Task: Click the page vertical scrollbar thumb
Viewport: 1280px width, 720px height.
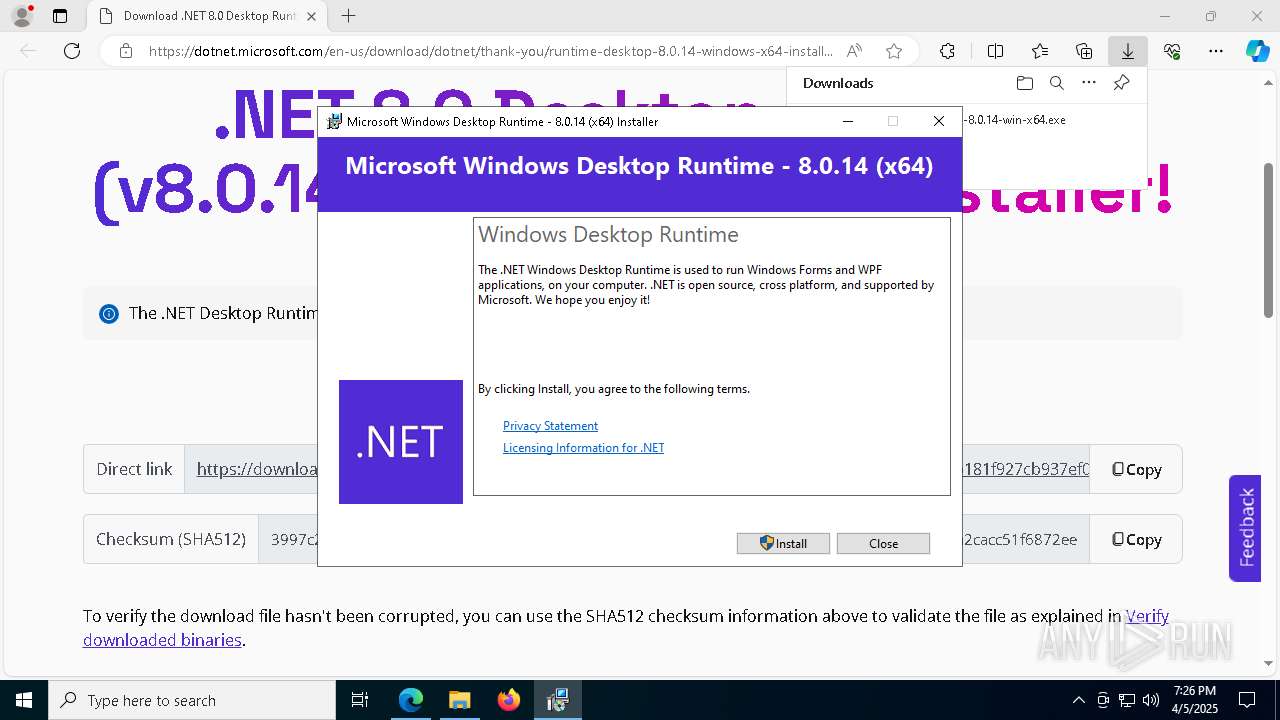Action: click(x=1269, y=240)
